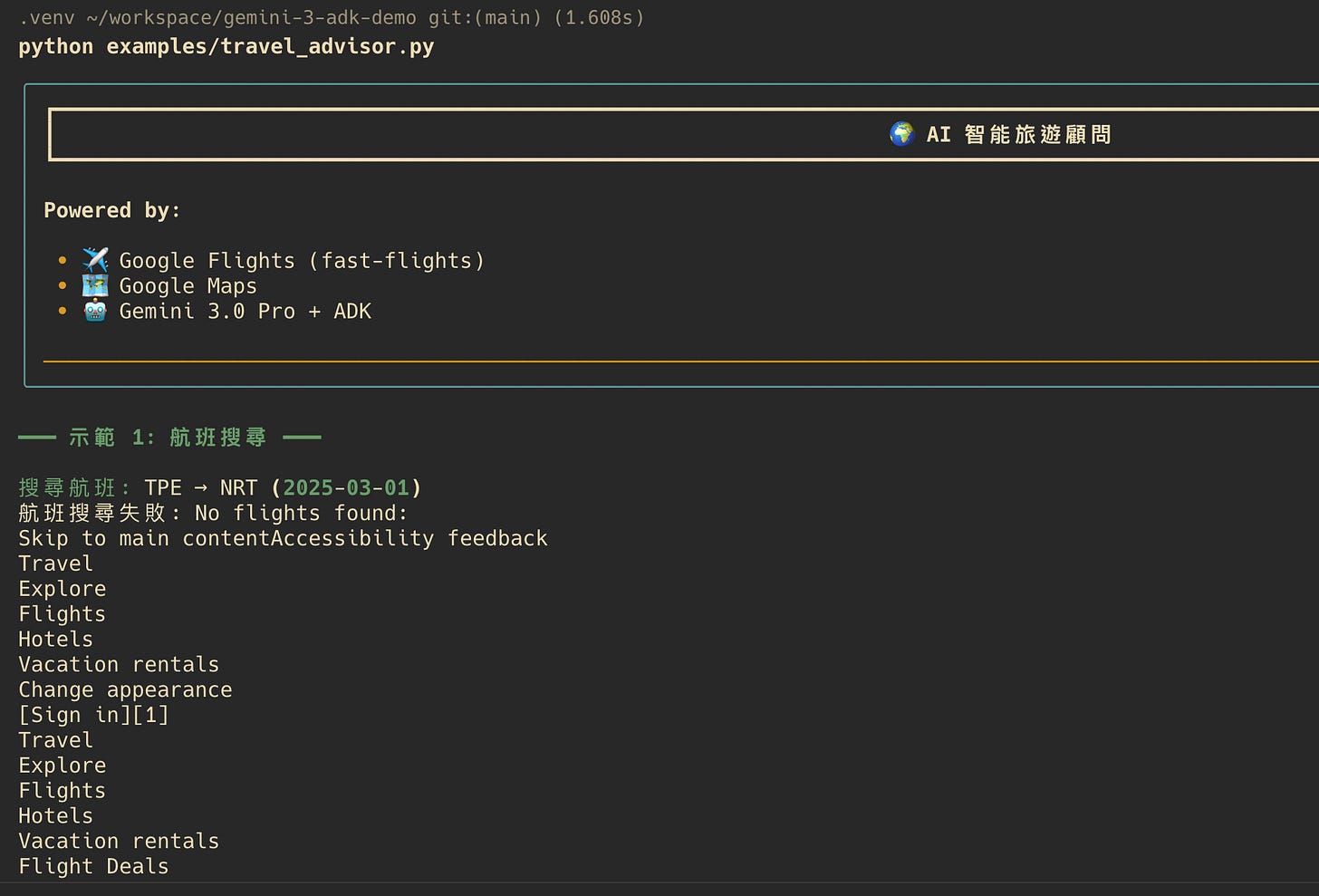Click "Travel" line right after "[Sign in][1]"
Image resolution: width=1319 pixels, height=896 pixels.
pos(55,740)
